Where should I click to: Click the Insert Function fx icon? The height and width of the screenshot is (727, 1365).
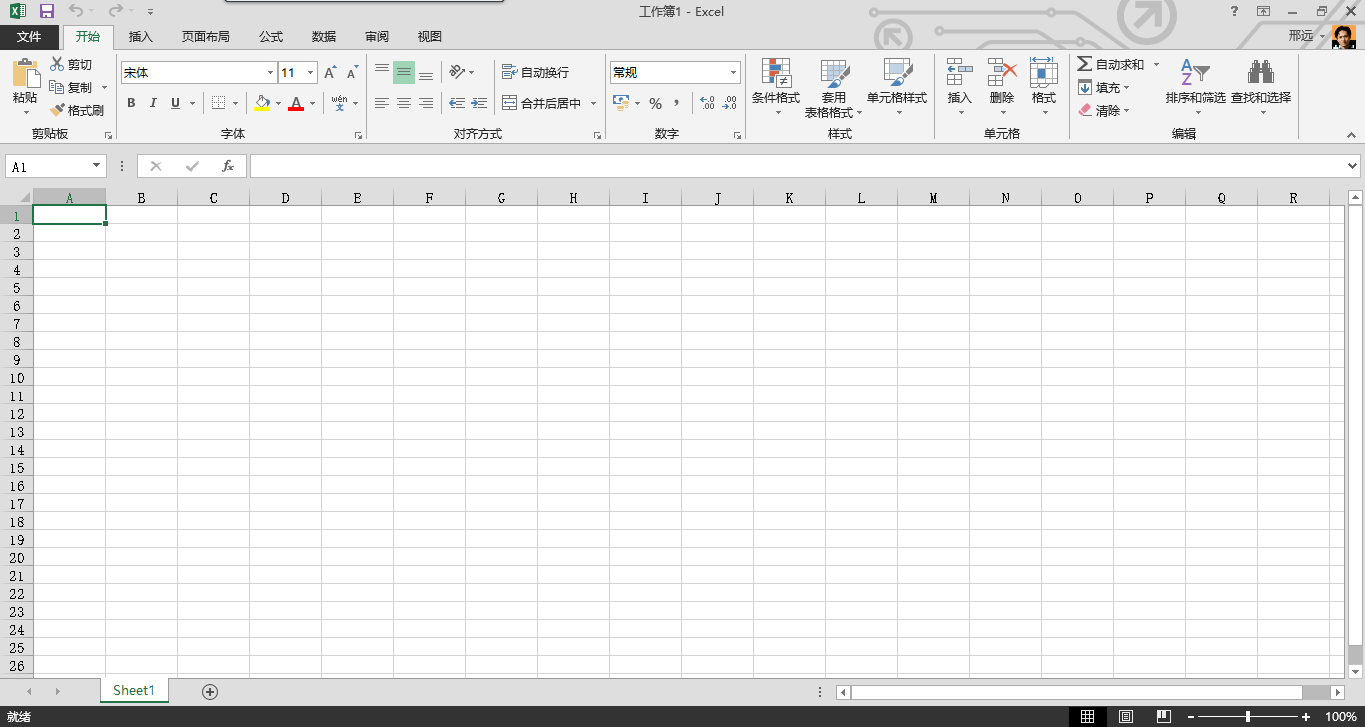(228, 166)
